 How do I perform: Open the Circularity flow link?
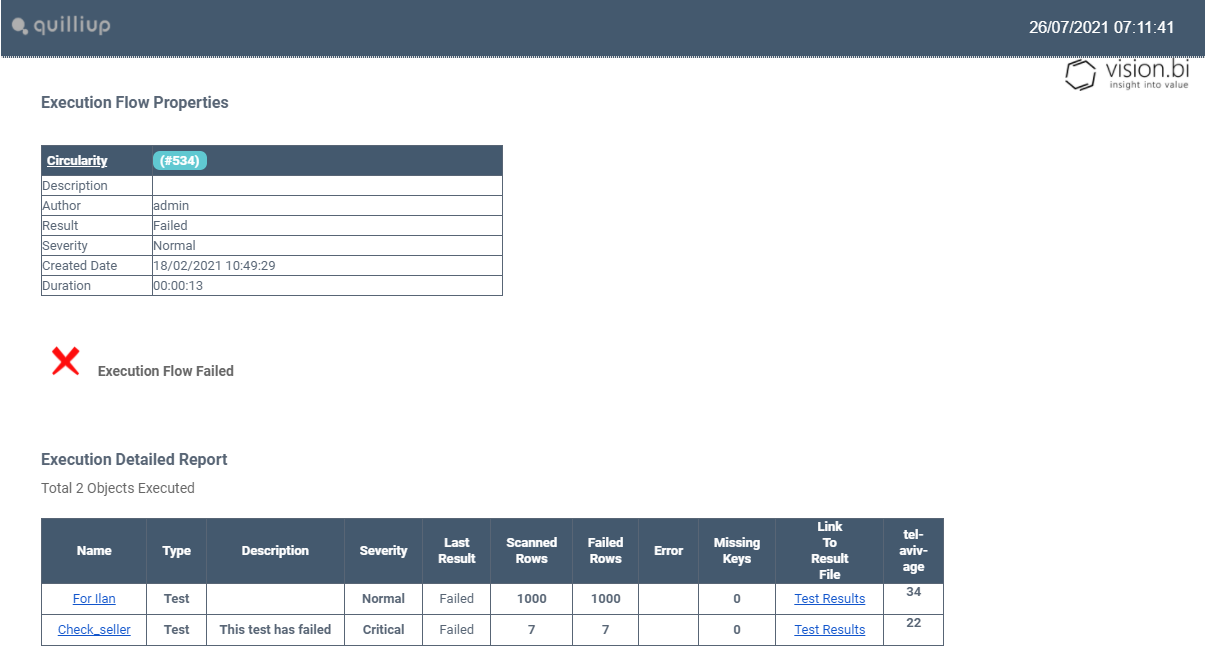point(77,161)
